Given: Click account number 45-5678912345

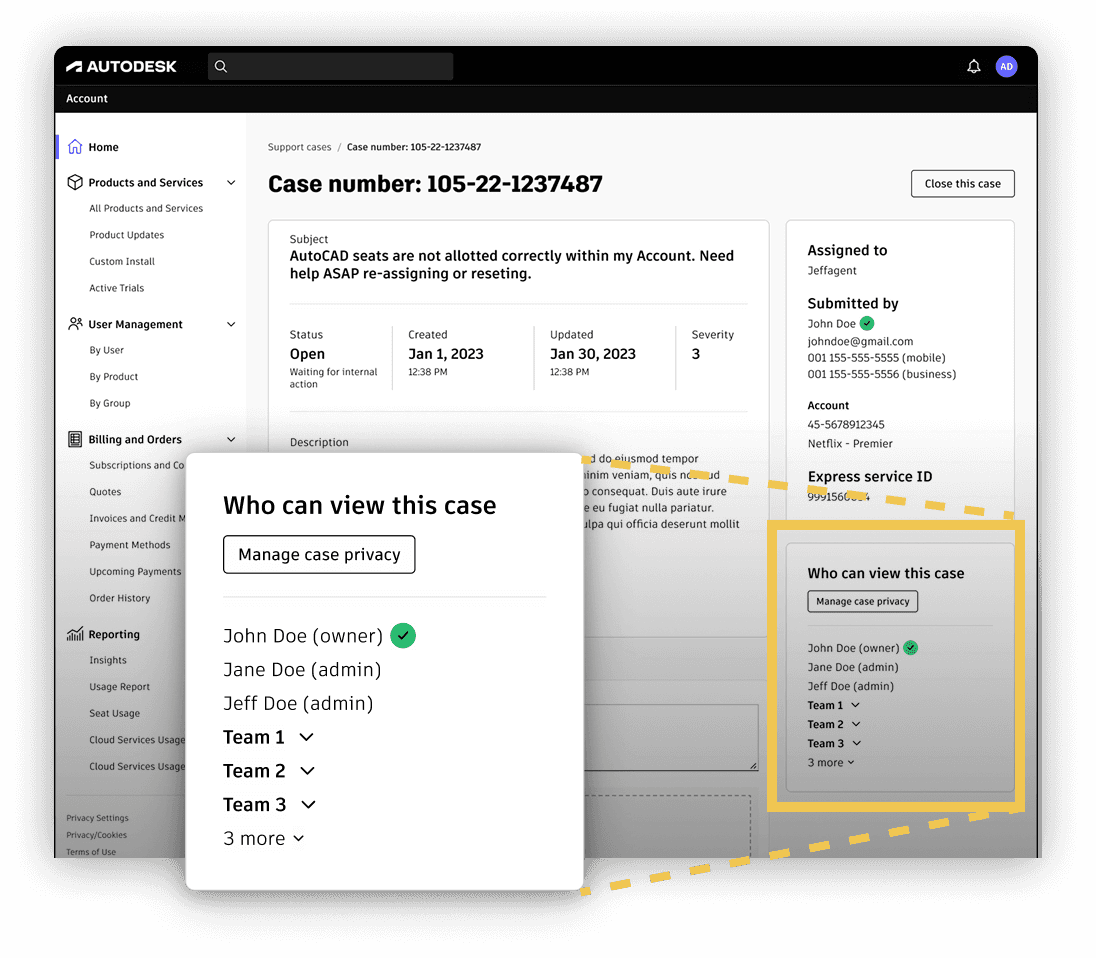Looking at the screenshot, I should pyautogui.click(x=846, y=424).
